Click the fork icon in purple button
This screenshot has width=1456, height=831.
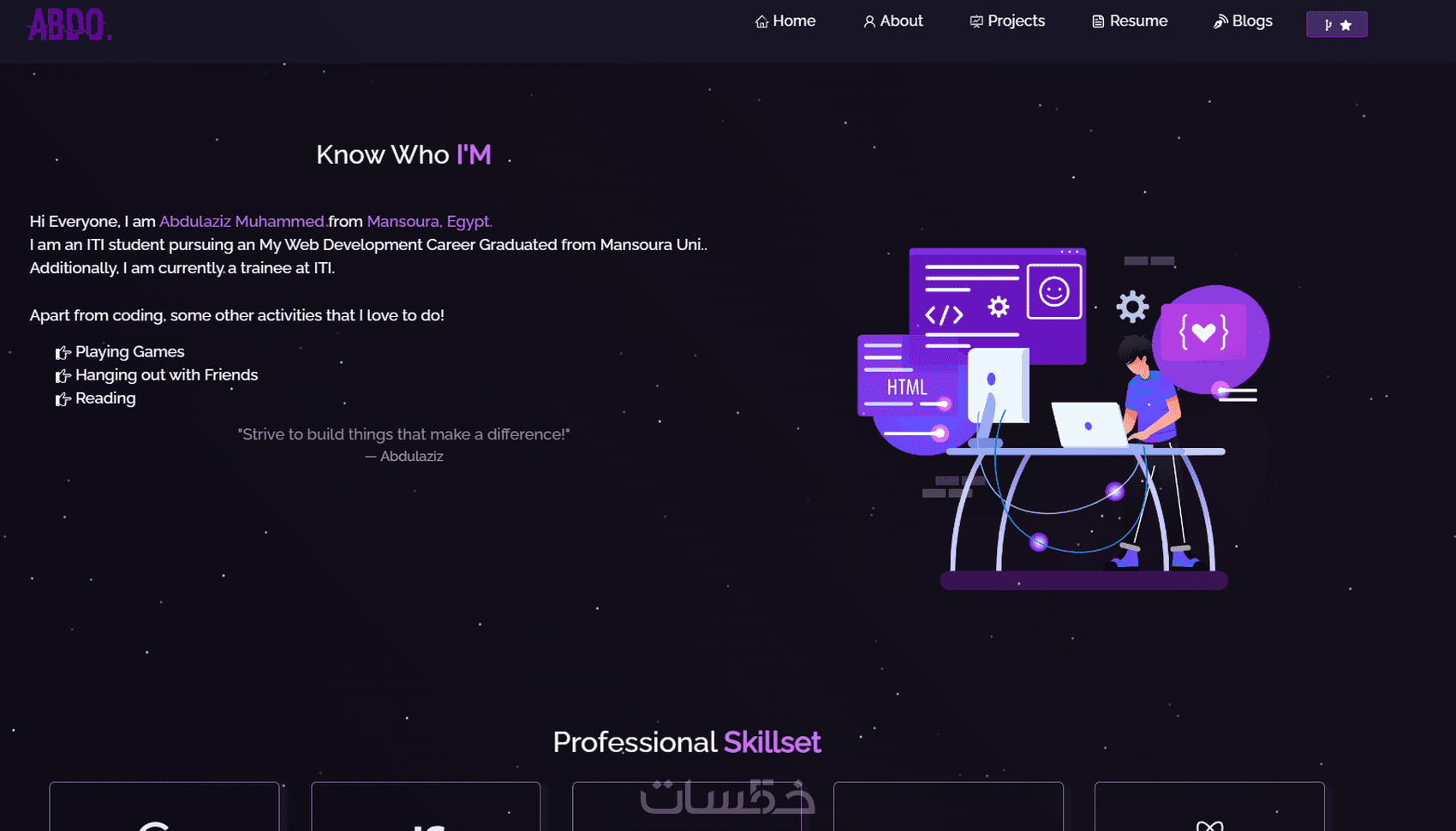point(1328,25)
